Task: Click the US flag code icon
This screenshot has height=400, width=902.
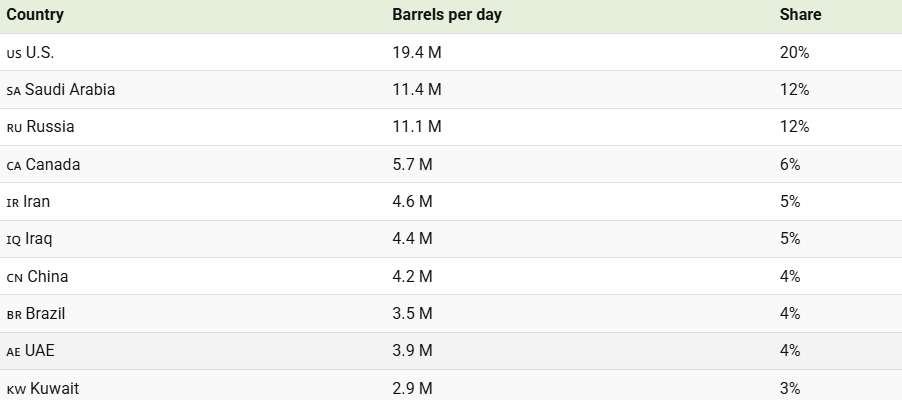Action: click(14, 53)
